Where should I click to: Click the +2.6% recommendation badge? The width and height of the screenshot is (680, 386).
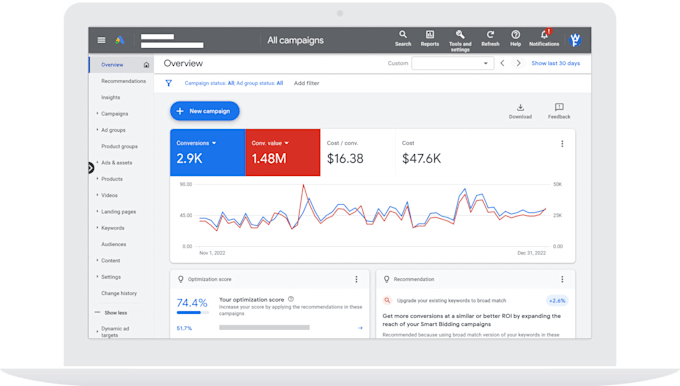[557, 301]
